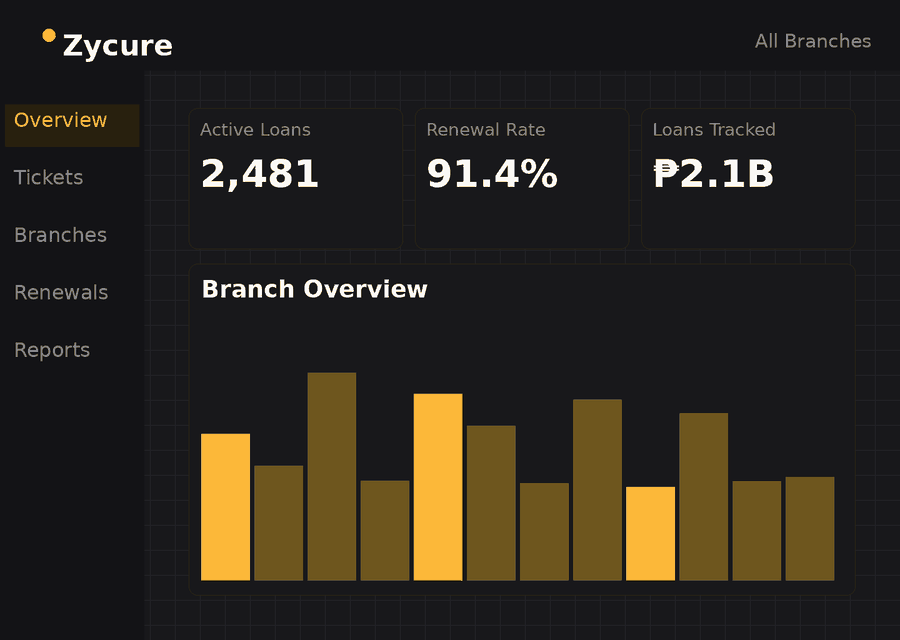Viewport: 900px width, 640px height.
Task: Click the 91.4% value
Action: [x=492, y=173]
